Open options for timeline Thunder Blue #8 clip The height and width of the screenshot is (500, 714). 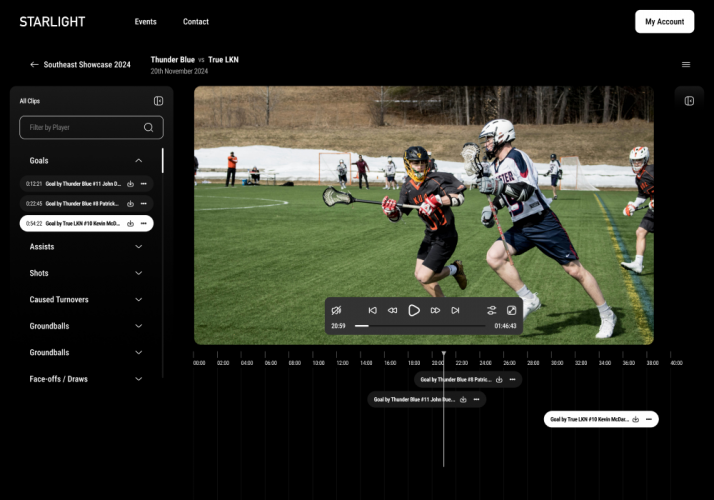tap(512, 379)
